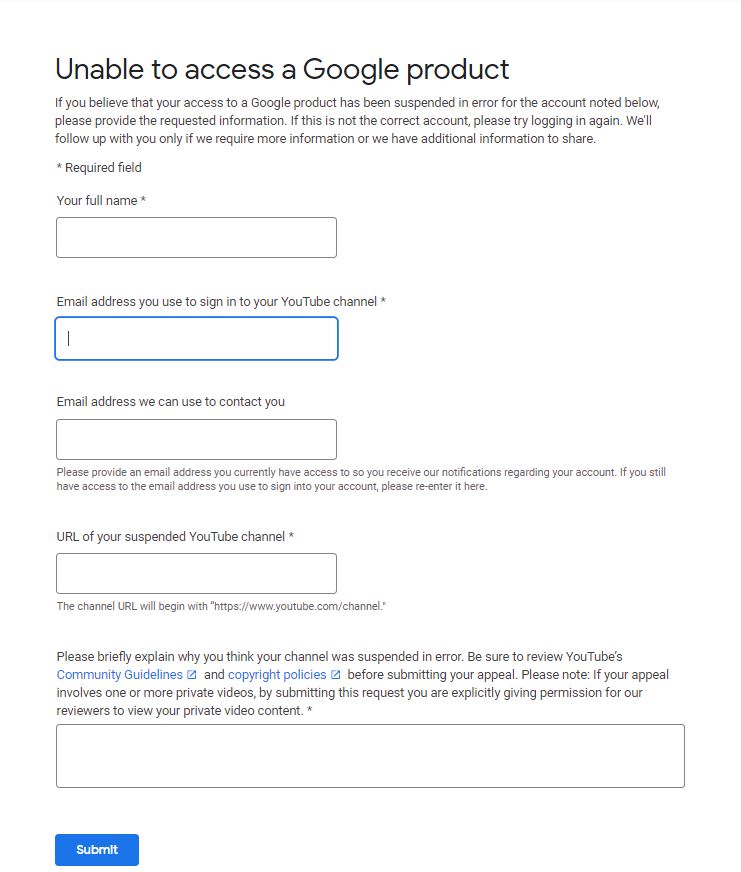Image resolution: width=741 pixels, height=872 pixels.
Task: Click the 'Your full name' label
Action: coord(101,201)
